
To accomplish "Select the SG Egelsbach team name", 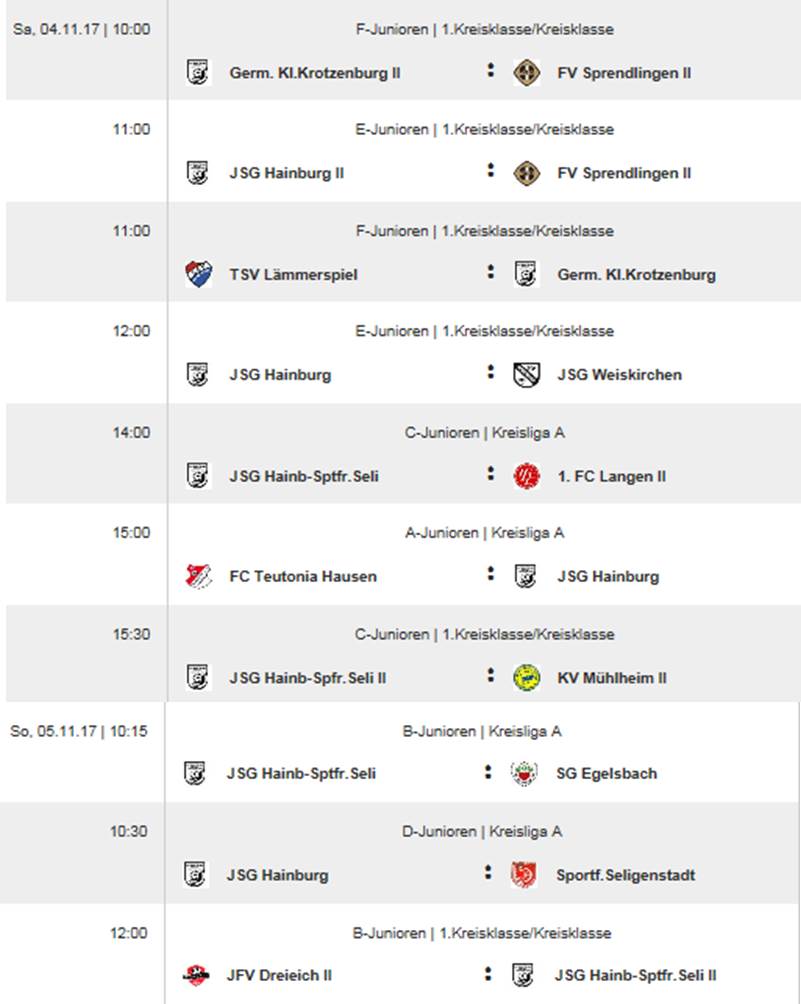I will coord(606,773).
